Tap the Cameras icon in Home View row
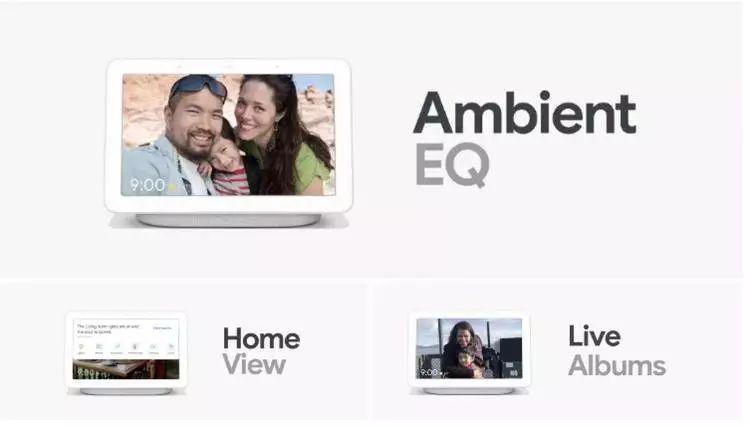Screen dimensions: 750x426 tap(154, 346)
